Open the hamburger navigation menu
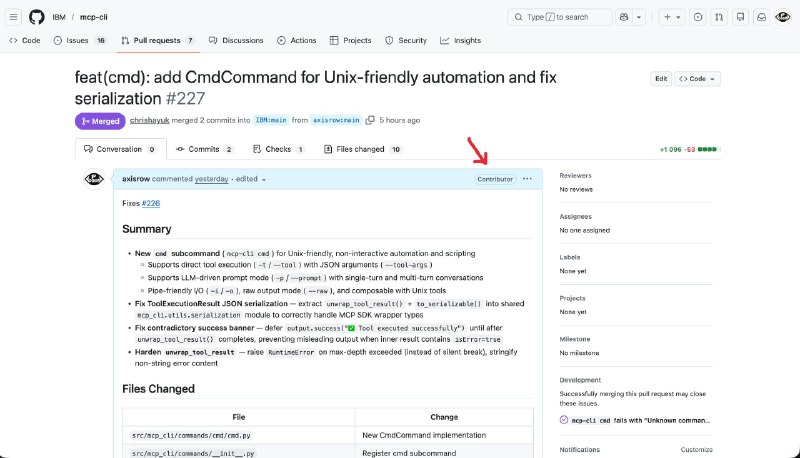This screenshot has width=800, height=458. coord(14,17)
